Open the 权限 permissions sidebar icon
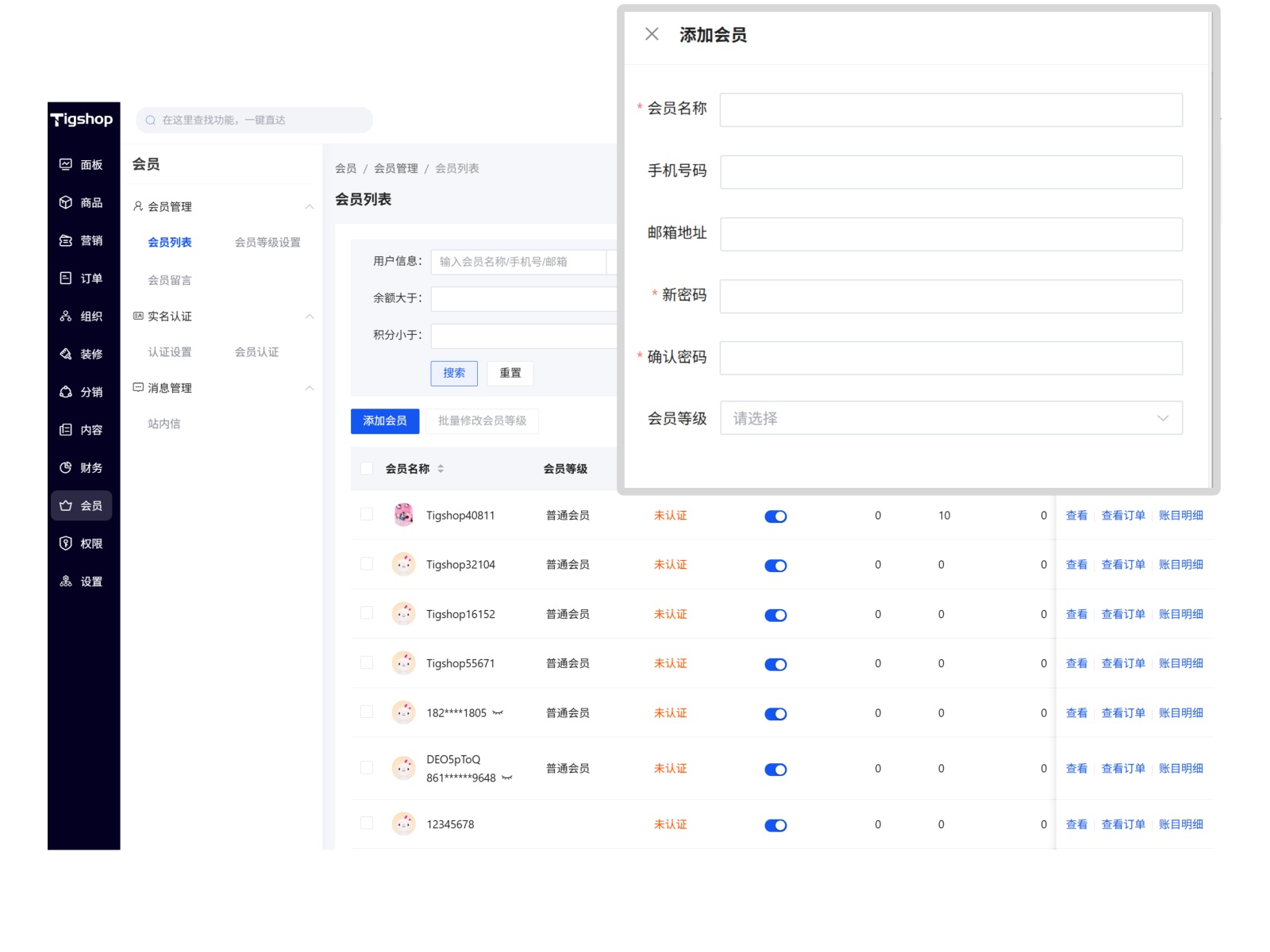The image size is (1270, 952). pyautogui.click(x=66, y=543)
